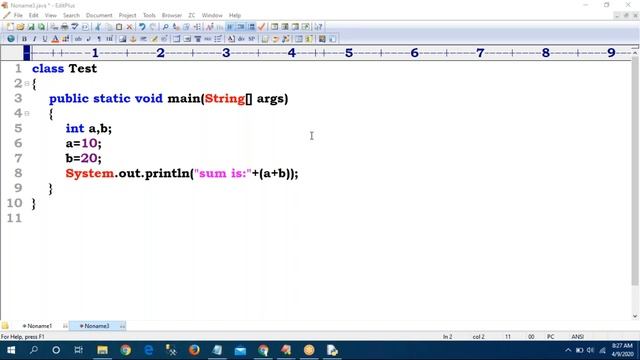Click the help pointer icon ending the top toolbar
This screenshot has width=640, height=360.
pos(318,27)
